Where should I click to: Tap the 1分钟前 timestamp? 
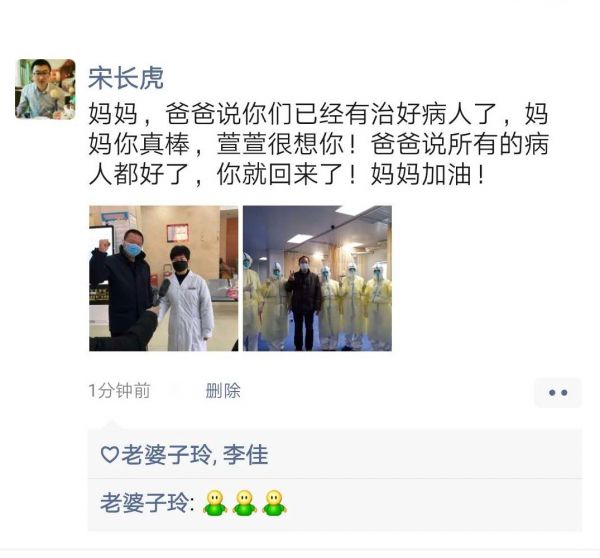pos(119,391)
